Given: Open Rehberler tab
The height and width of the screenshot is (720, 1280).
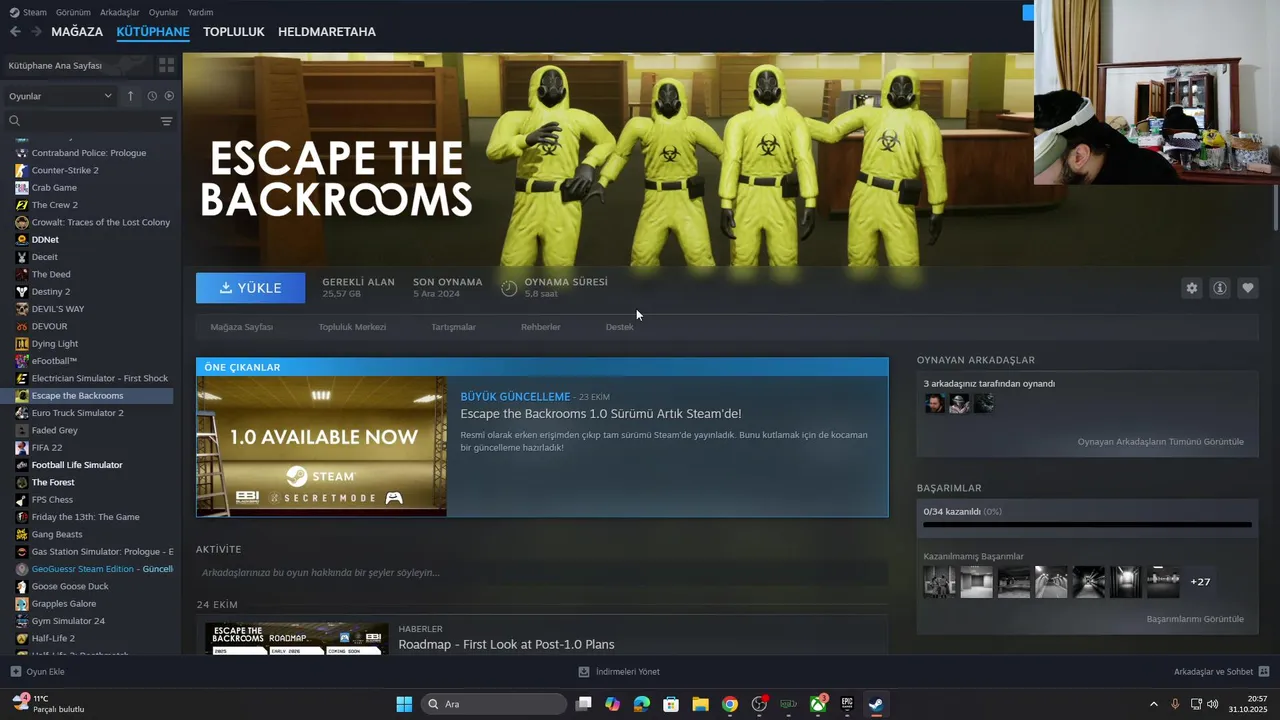Looking at the screenshot, I should pyautogui.click(x=540, y=327).
